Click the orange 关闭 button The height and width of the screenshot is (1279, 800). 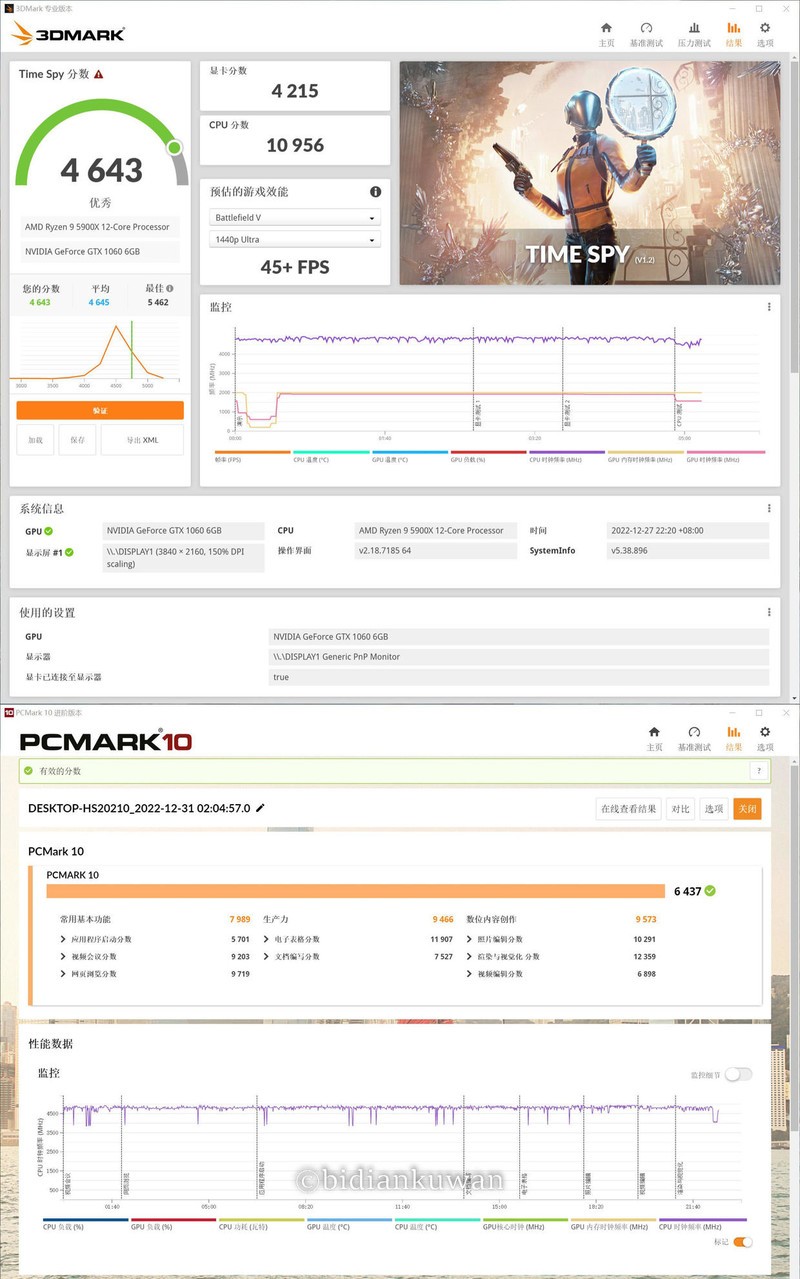[747, 808]
